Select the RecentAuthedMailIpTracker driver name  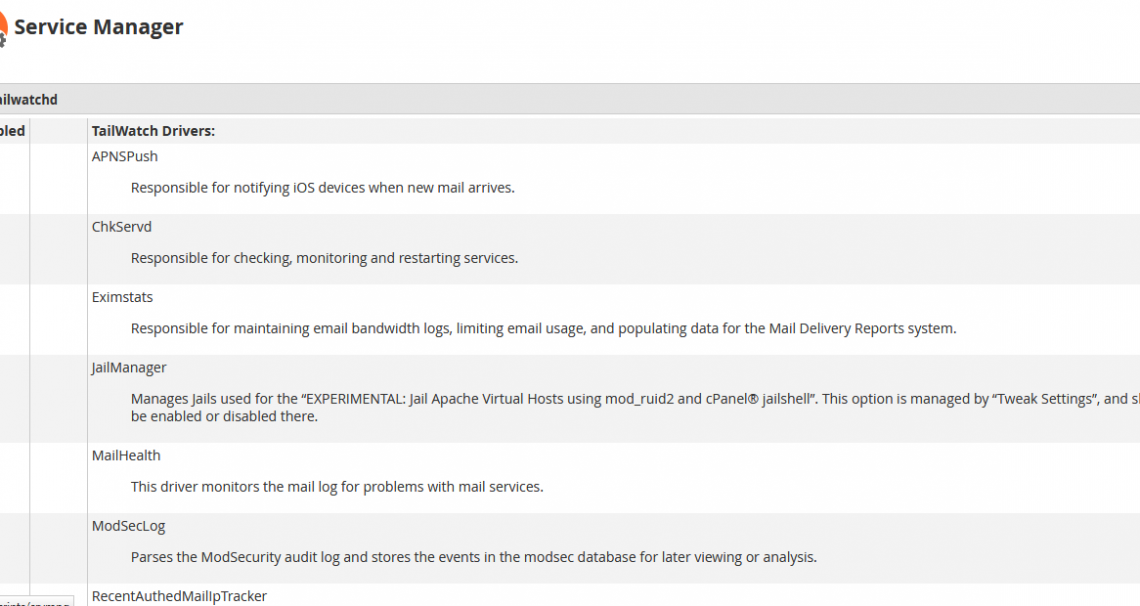tap(179, 596)
